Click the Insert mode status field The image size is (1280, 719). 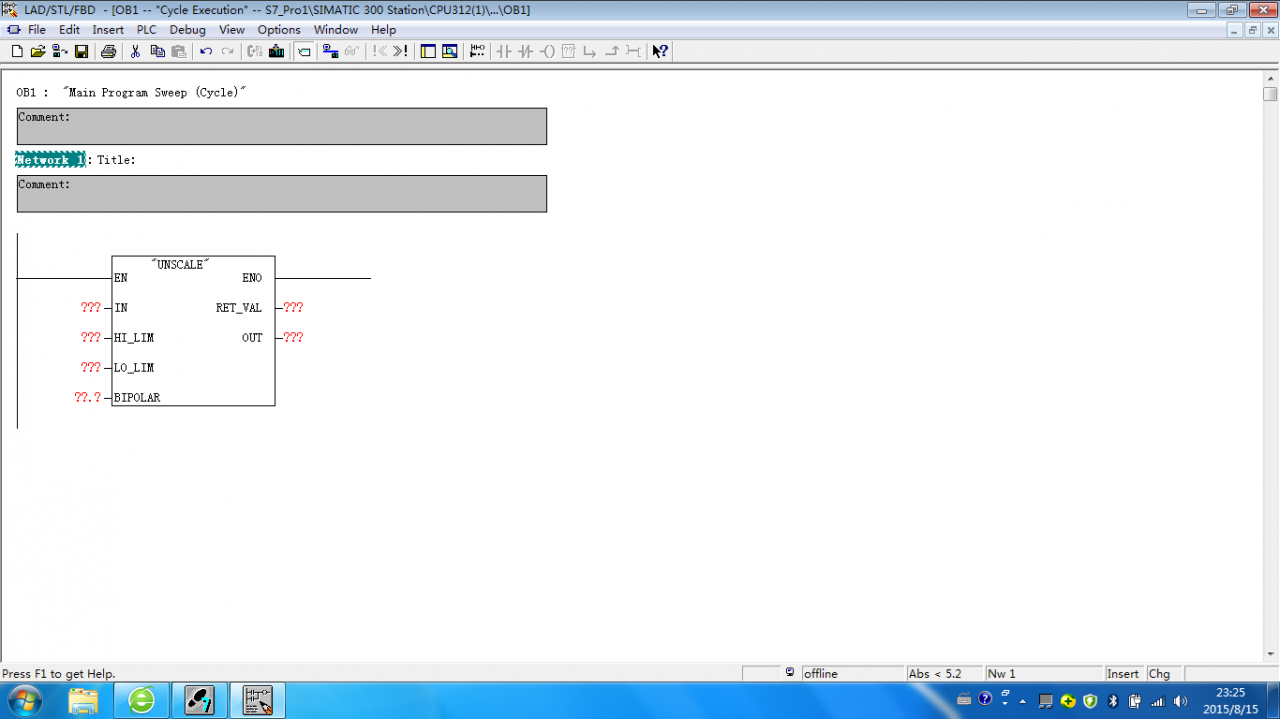point(1124,674)
